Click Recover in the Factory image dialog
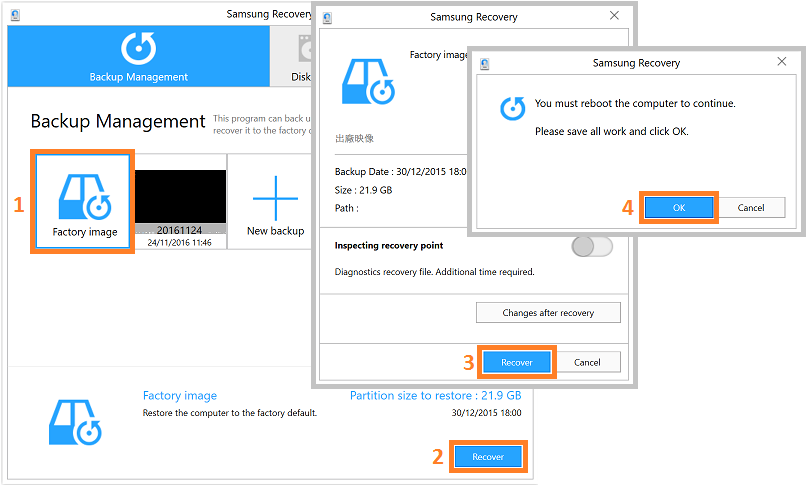Viewport: 809px width, 485px height. click(516, 362)
